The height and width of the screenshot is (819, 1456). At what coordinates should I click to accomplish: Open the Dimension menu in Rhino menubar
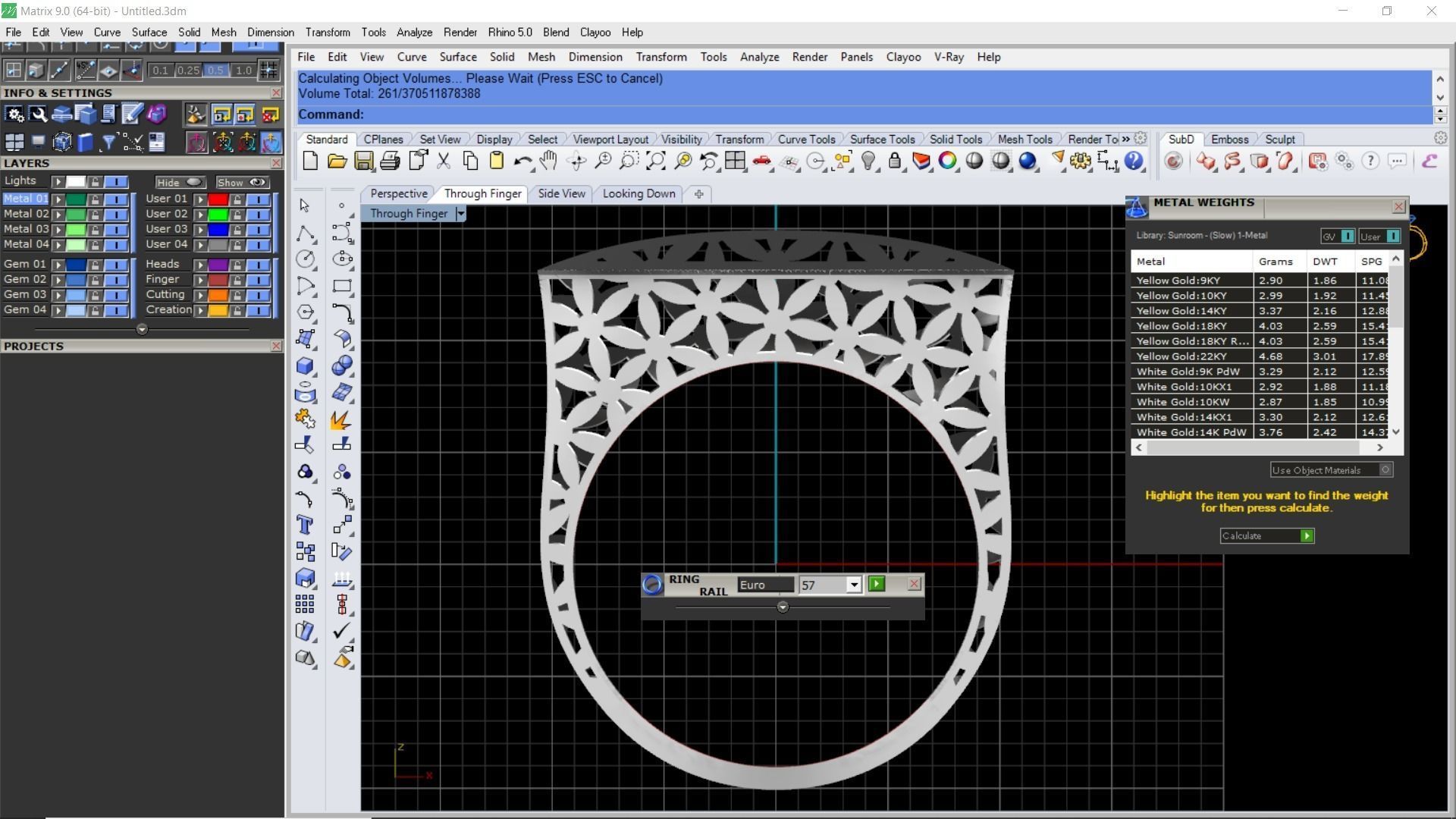[x=595, y=57]
